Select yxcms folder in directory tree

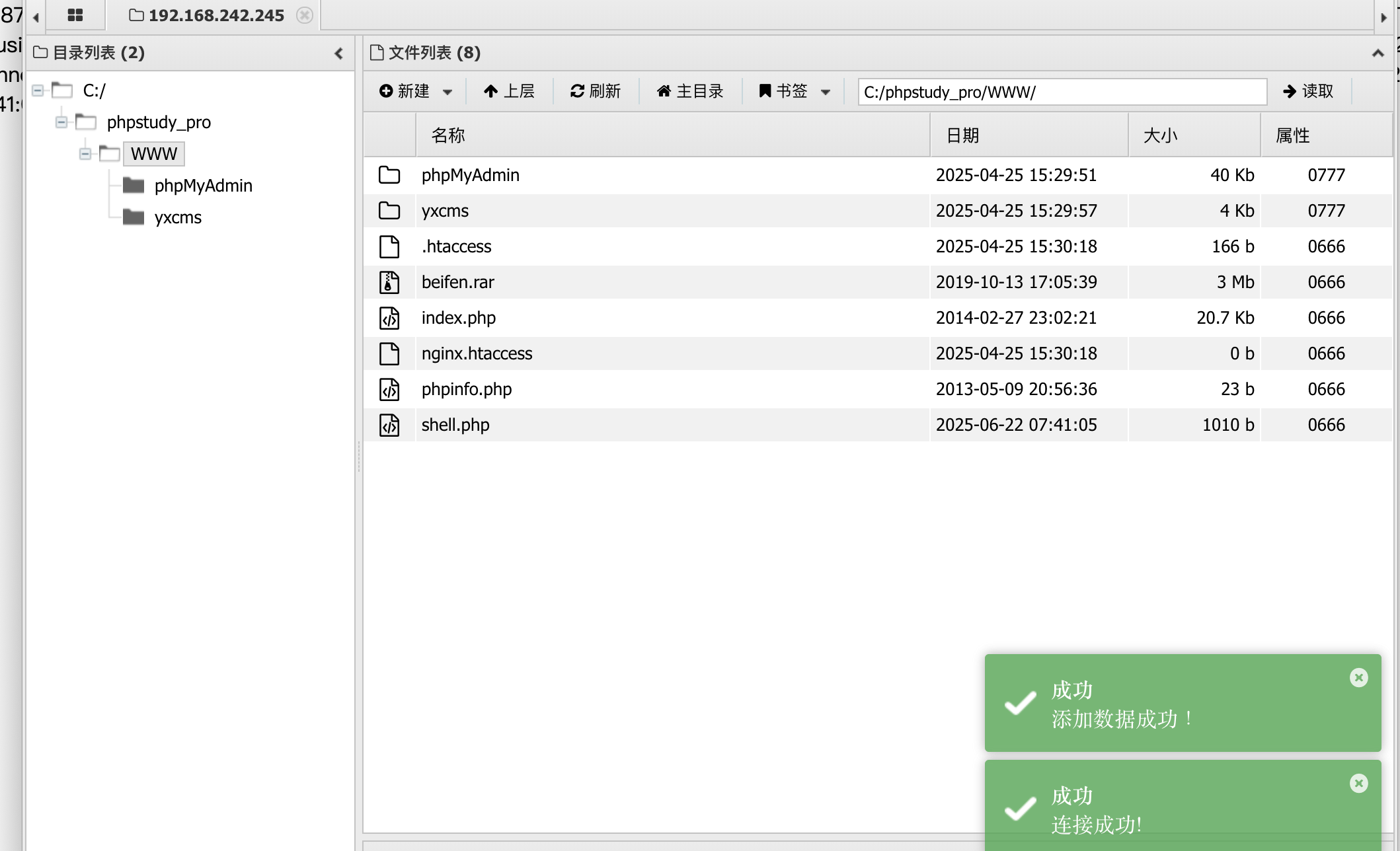pos(177,217)
